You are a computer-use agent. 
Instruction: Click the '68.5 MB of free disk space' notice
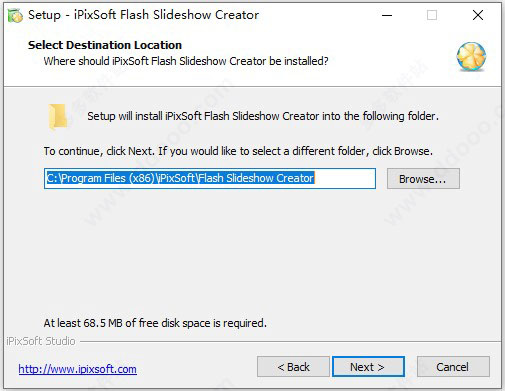(x=155, y=323)
